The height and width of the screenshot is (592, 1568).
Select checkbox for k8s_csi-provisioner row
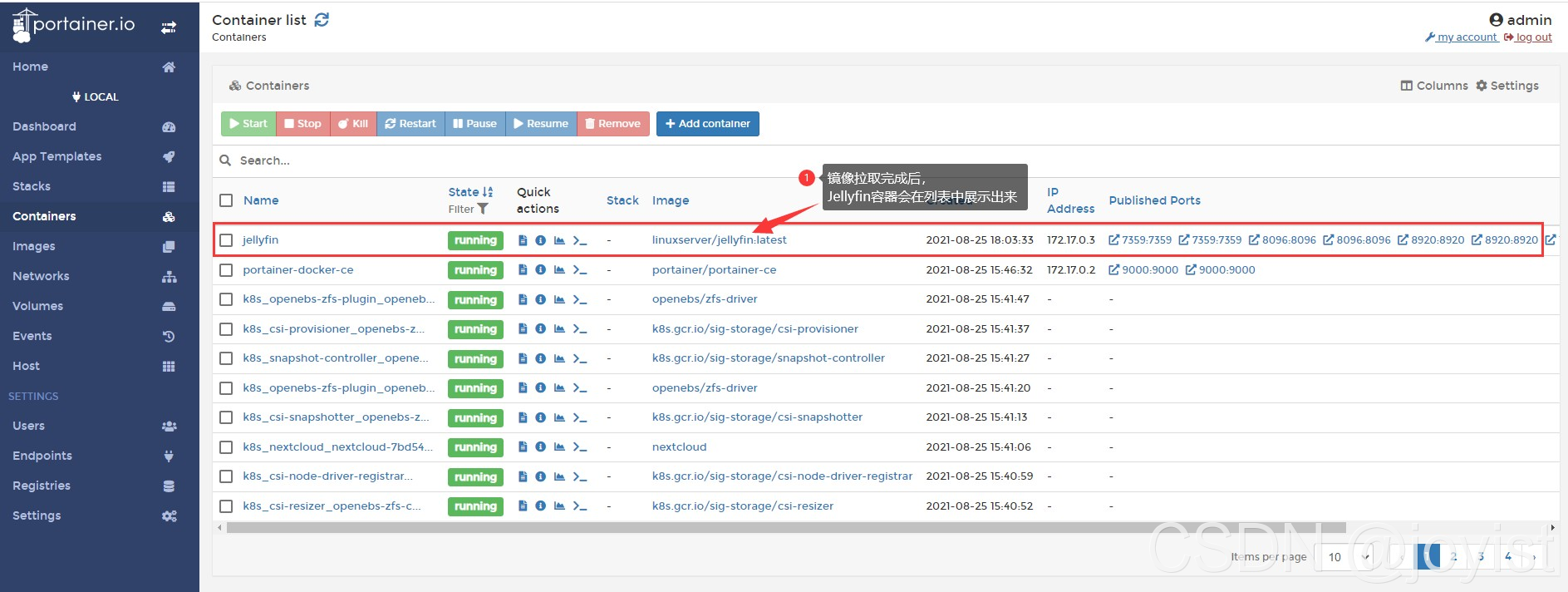226,329
